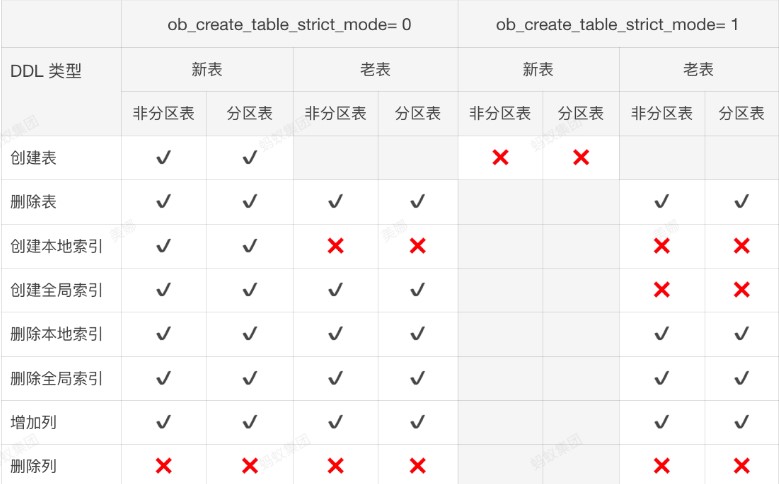Click the first red X in 创建本地索引 row

[x=336, y=245]
